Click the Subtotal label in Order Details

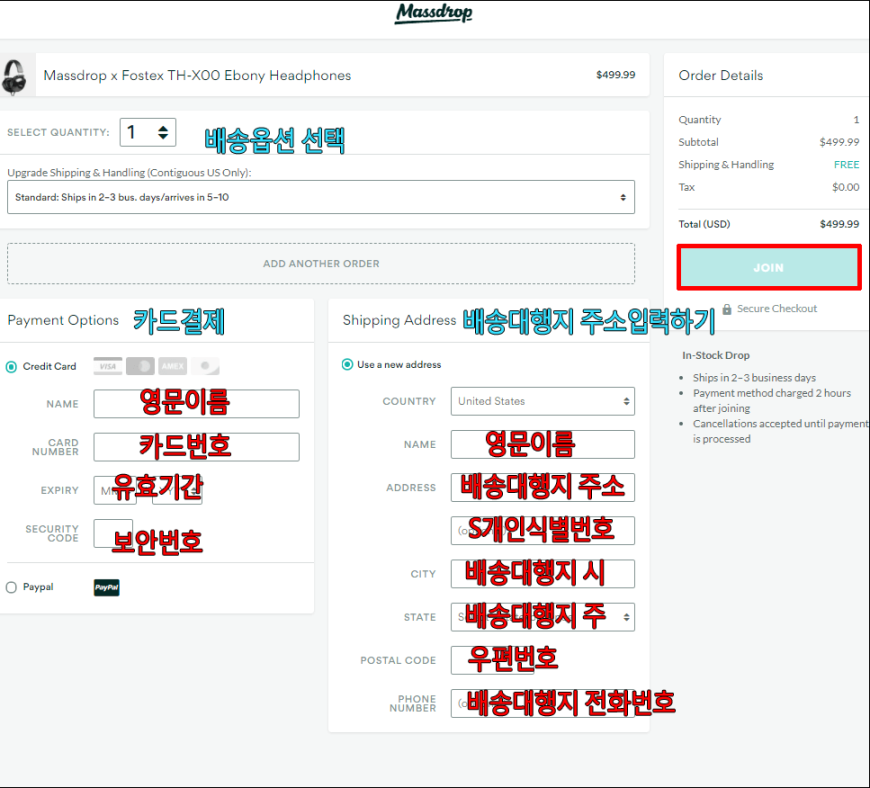point(698,142)
